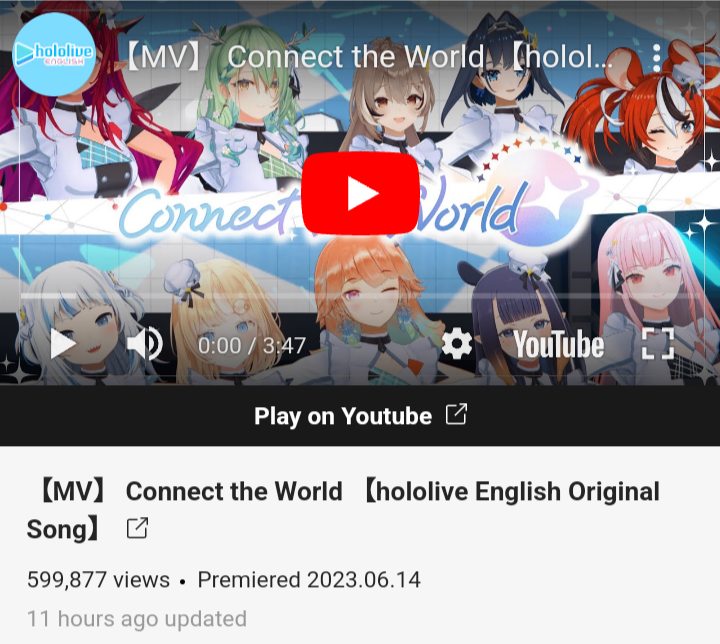This screenshot has height=644, width=720.
Task: Mute the video with the speaker icon
Action: click(145, 344)
